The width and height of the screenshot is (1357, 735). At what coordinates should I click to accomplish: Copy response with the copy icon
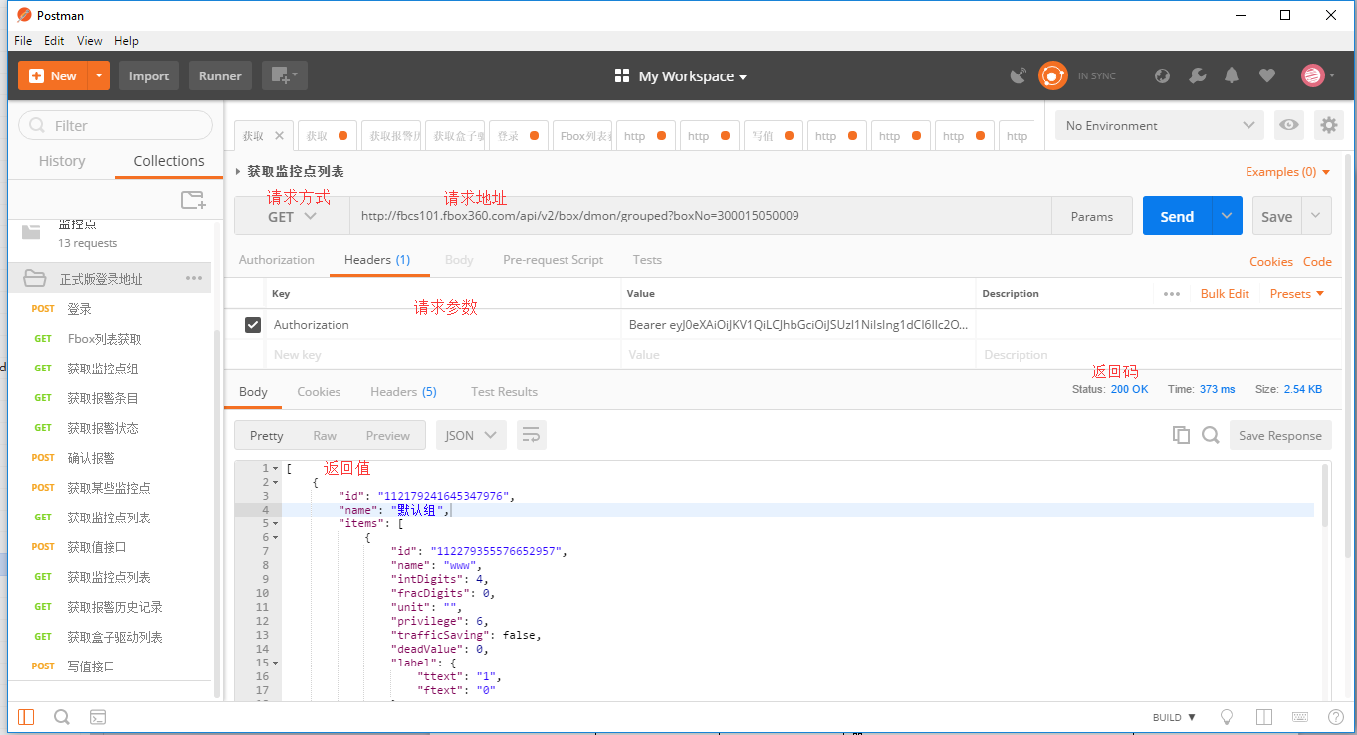1181,435
